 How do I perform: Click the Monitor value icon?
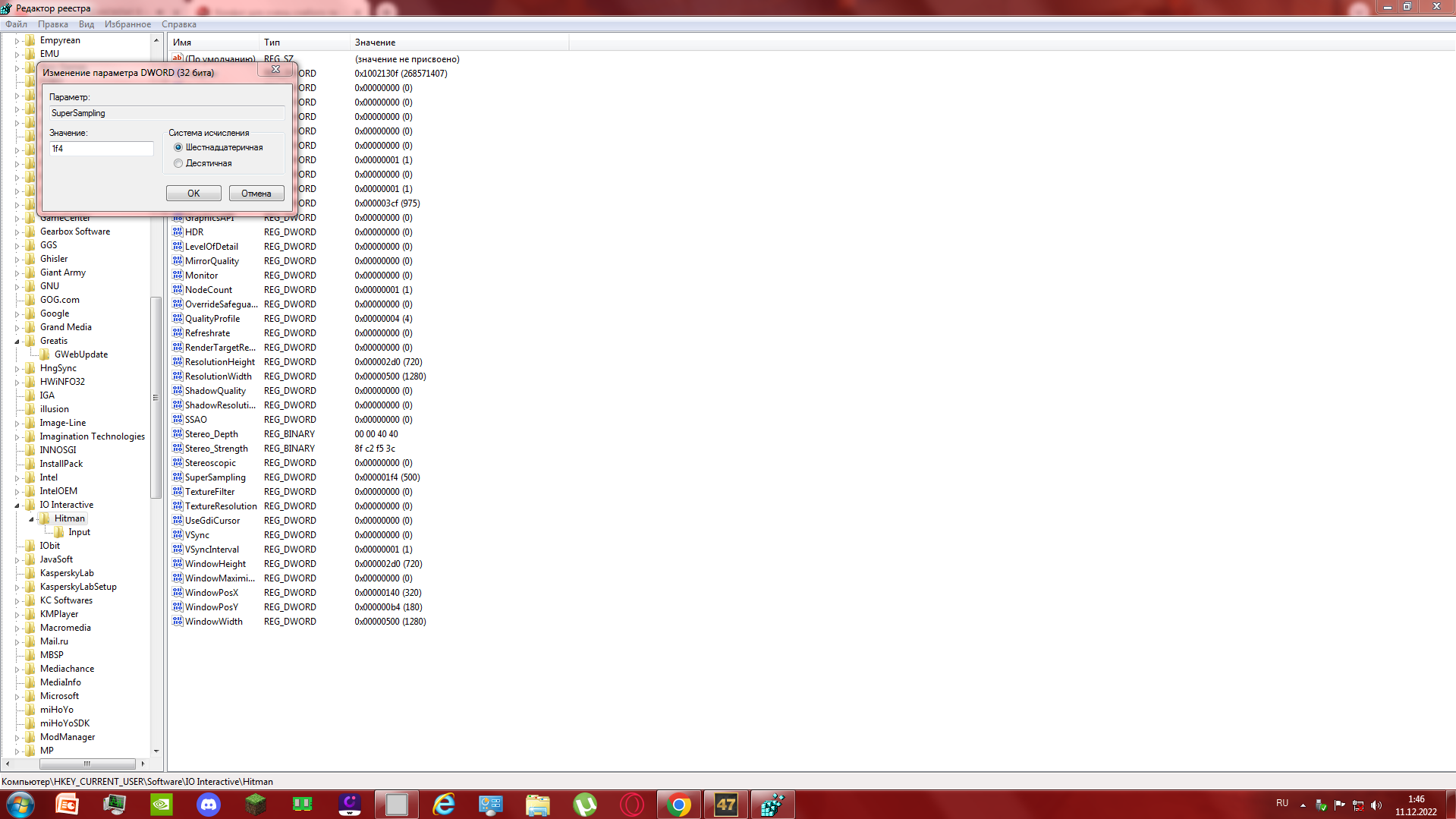click(x=178, y=276)
